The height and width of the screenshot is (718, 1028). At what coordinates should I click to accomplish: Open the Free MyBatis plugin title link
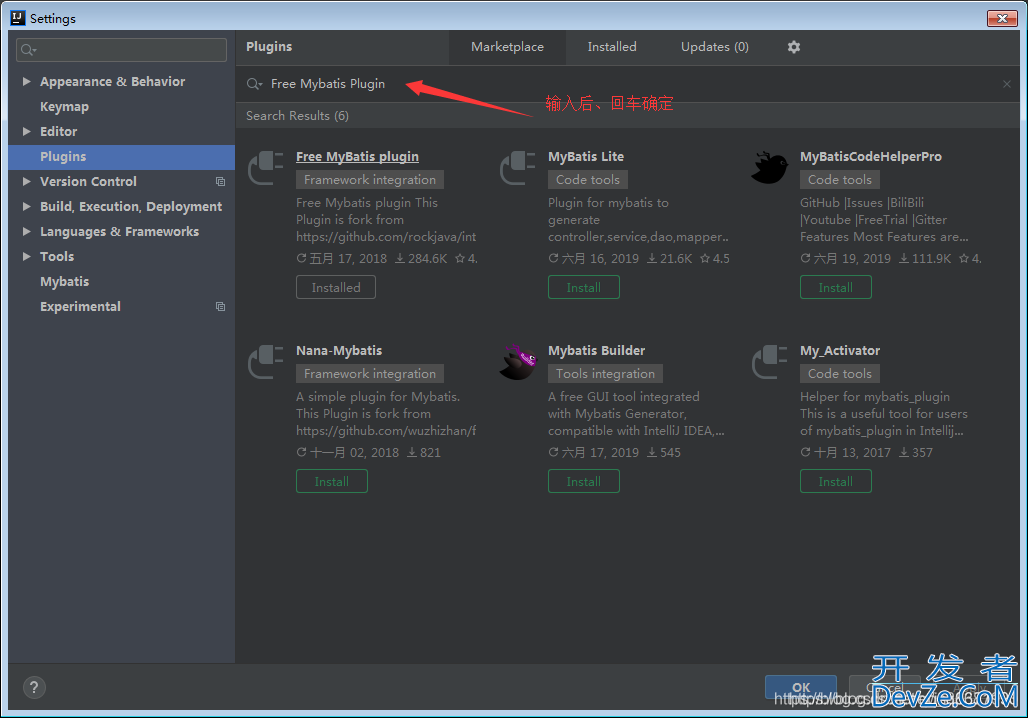point(357,157)
